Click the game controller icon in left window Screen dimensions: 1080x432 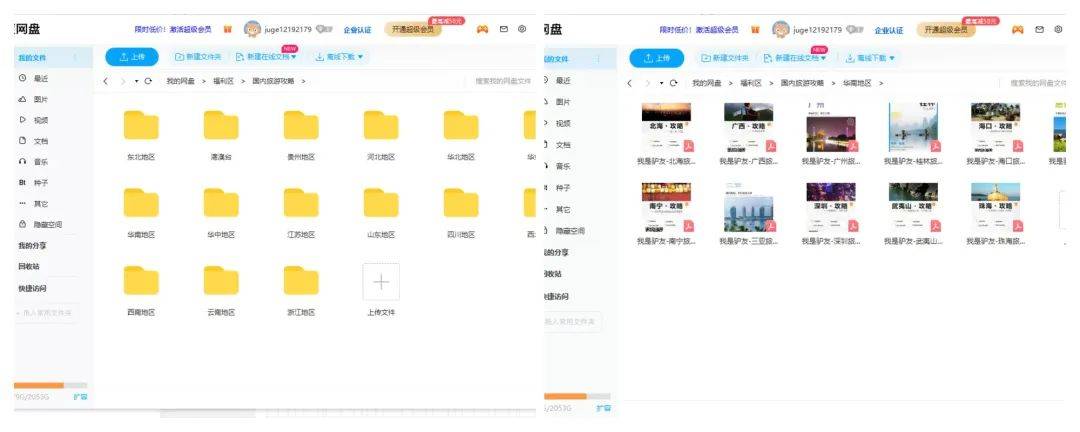[483, 30]
